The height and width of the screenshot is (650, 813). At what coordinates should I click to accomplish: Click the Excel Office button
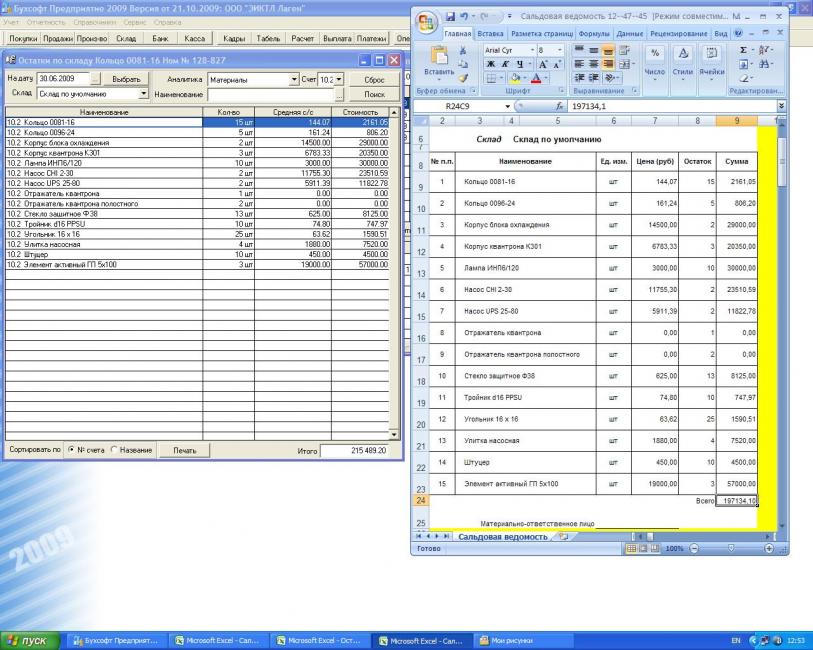[427, 21]
